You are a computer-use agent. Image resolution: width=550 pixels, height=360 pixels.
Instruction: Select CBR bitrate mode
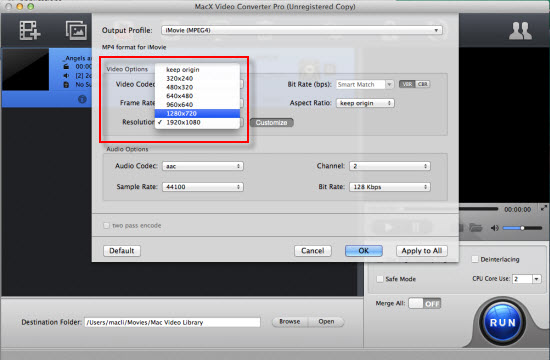click(423, 84)
